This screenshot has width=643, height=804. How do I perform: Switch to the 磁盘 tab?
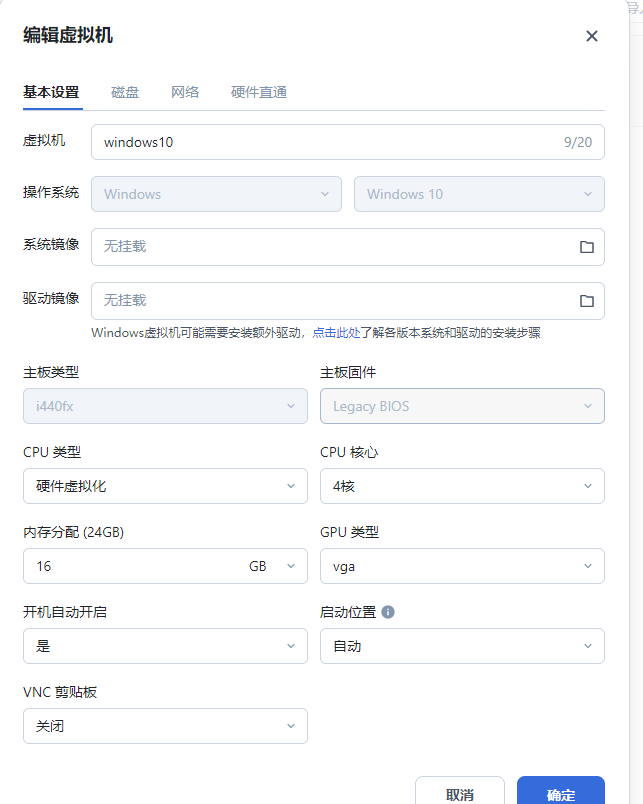point(125,92)
